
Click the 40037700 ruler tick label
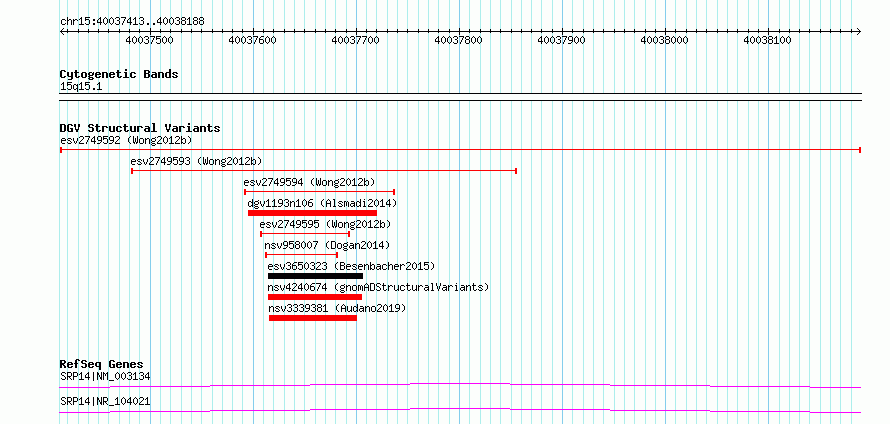(x=355, y=40)
